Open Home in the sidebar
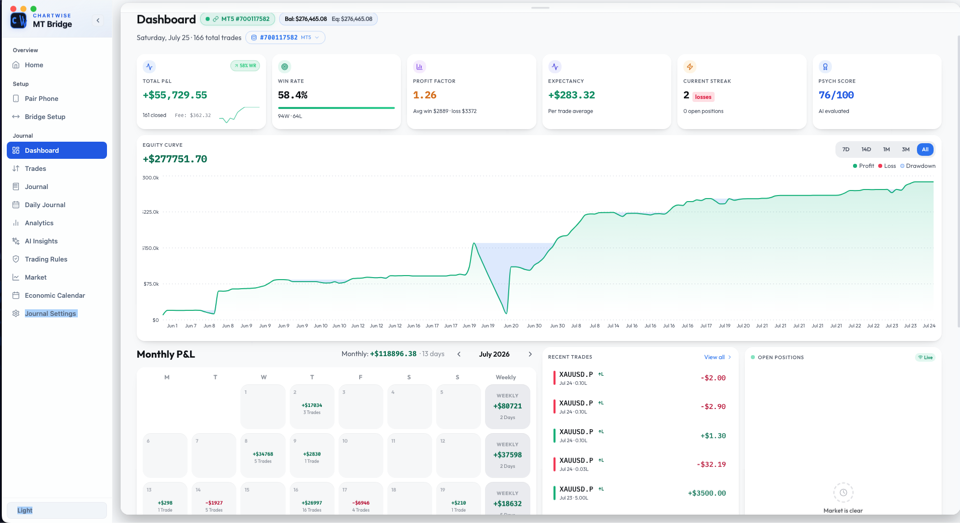The height and width of the screenshot is (523, 960). coord(57,65)
